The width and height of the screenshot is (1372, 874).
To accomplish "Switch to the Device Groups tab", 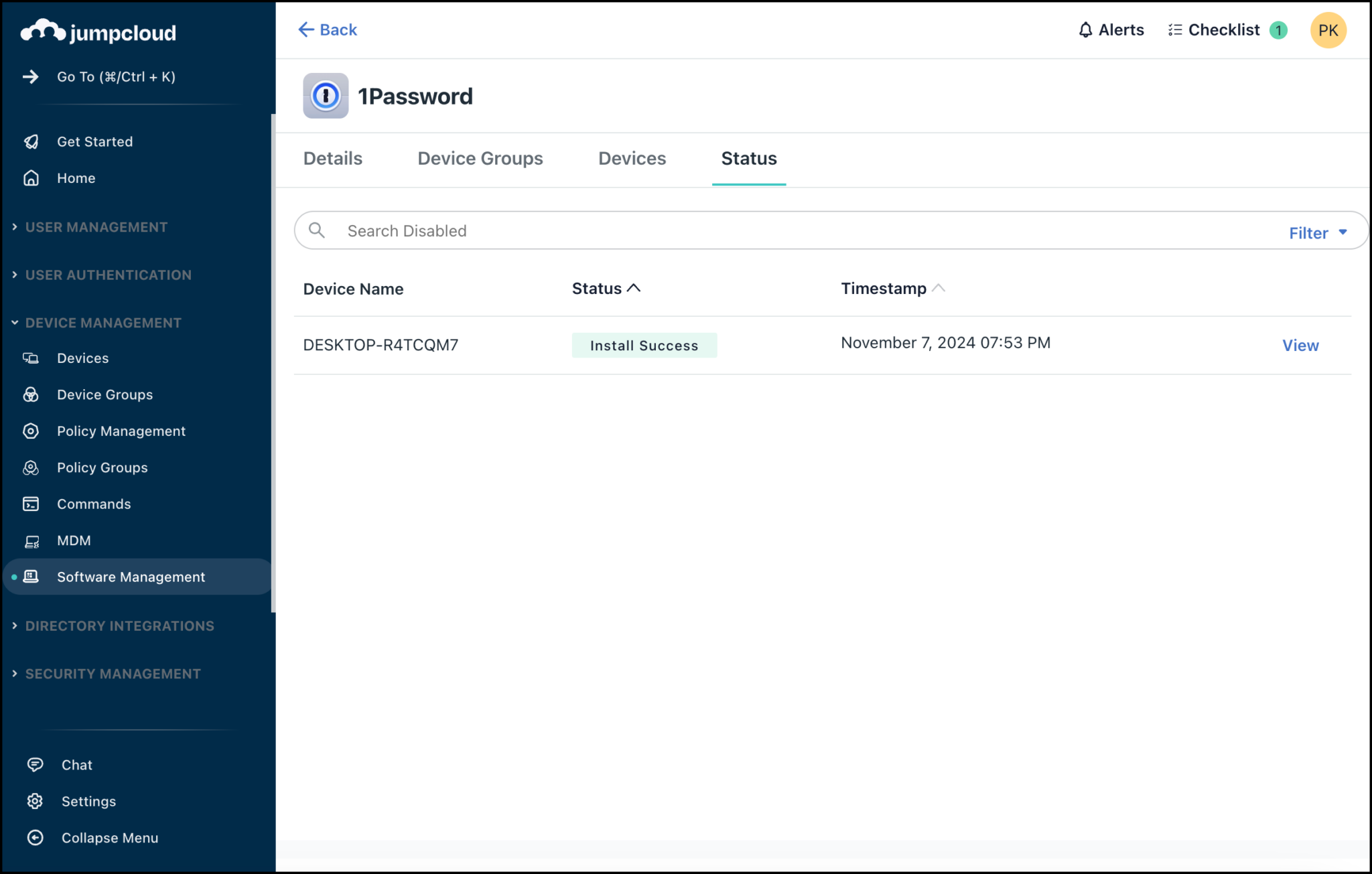I will tap(480, 158).
